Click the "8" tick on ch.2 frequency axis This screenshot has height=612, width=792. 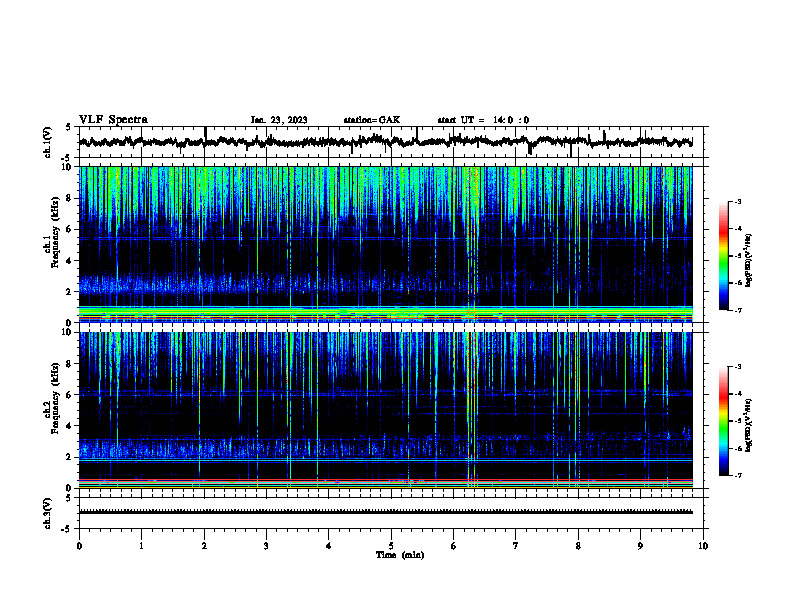coord(70,364)
